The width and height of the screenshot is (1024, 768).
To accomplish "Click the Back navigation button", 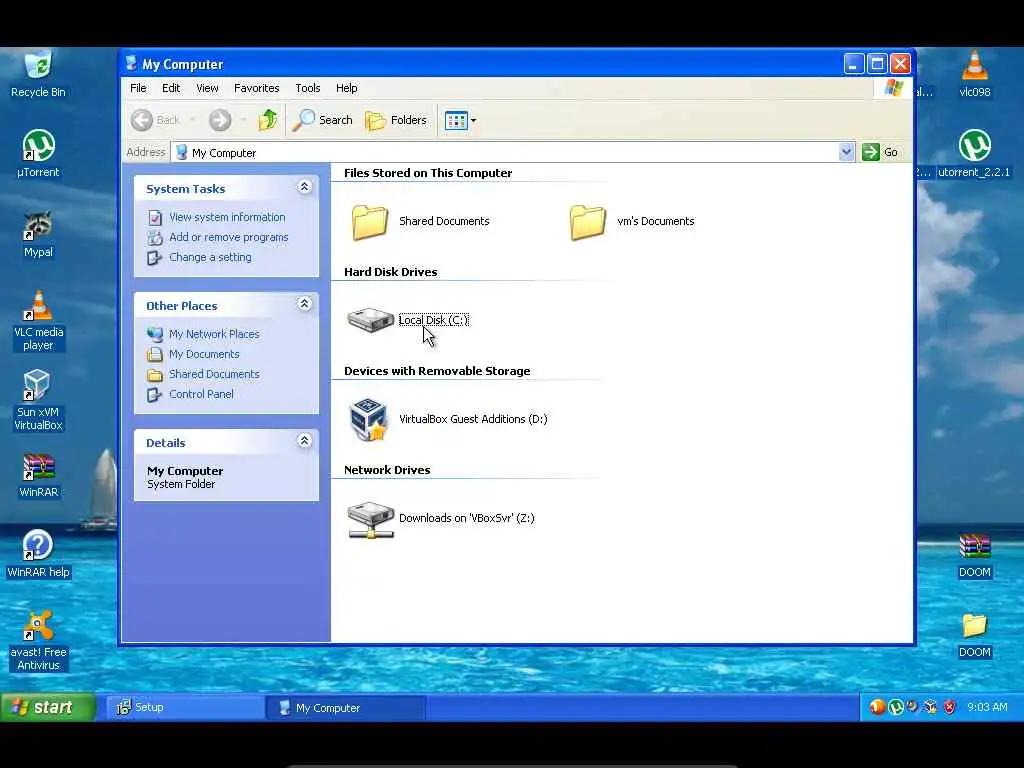I will [155, 120].
